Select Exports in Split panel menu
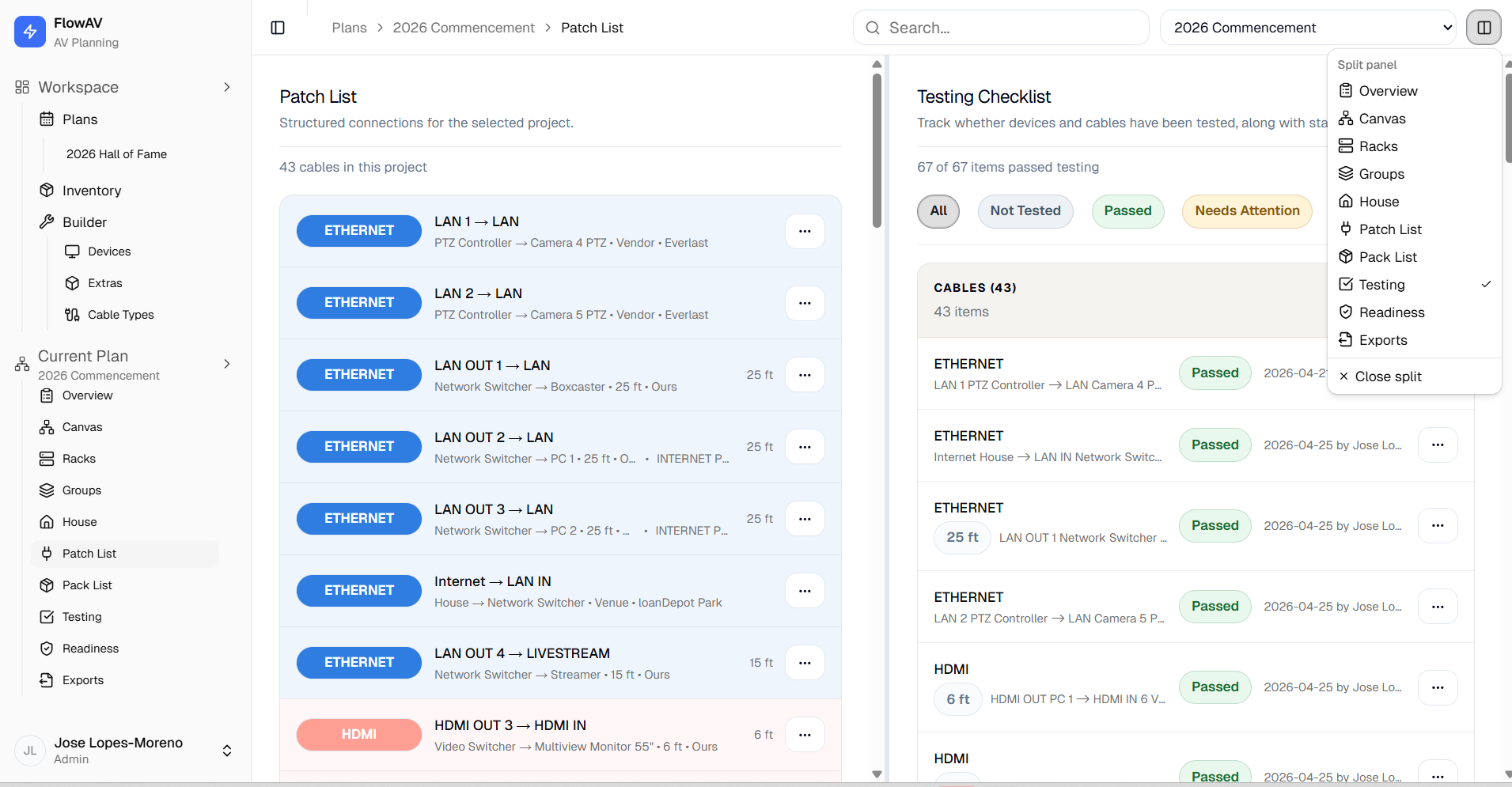Image resolution: width=1512 pixels, height=787 pixels. coord(1415,340)
